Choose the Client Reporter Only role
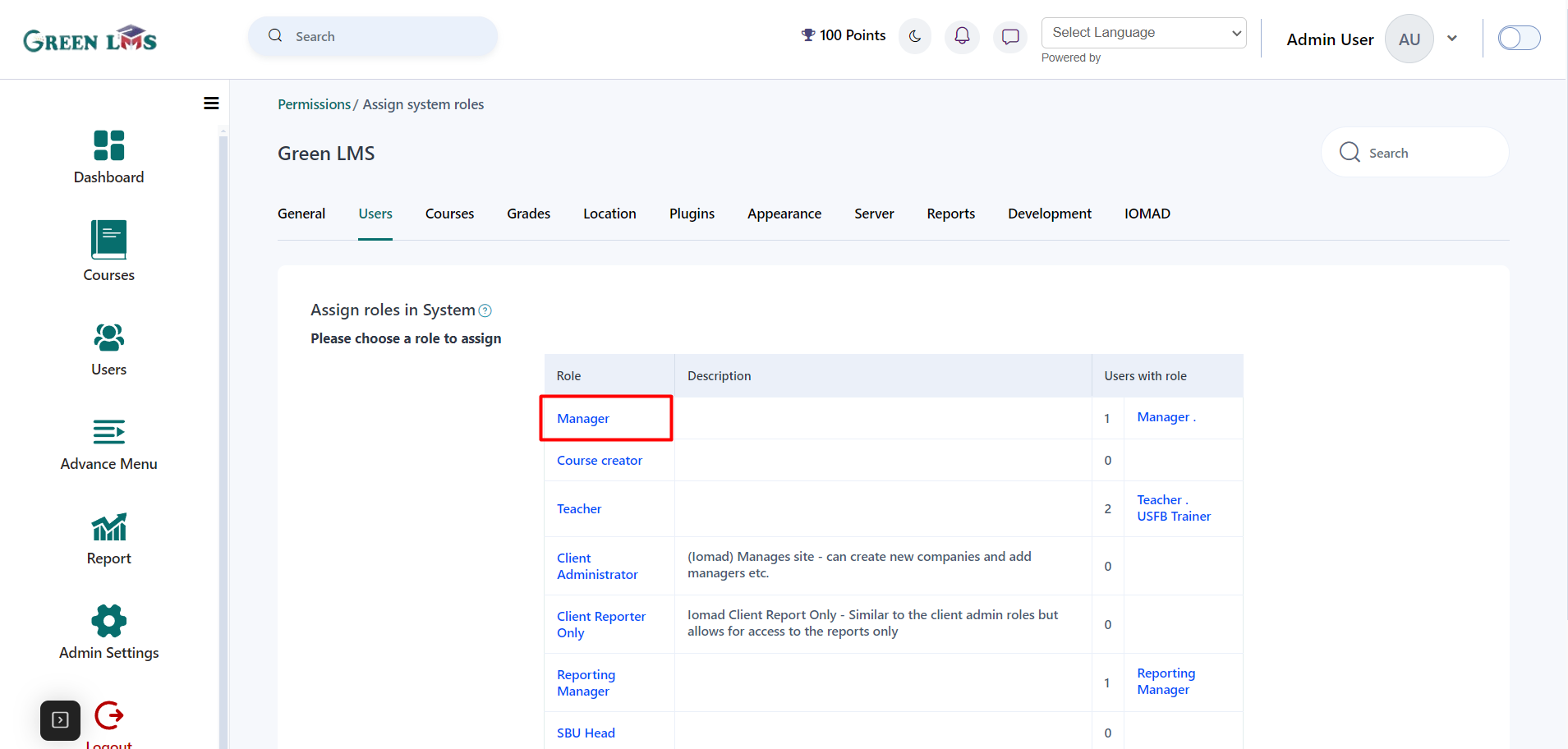 (601, 625)
